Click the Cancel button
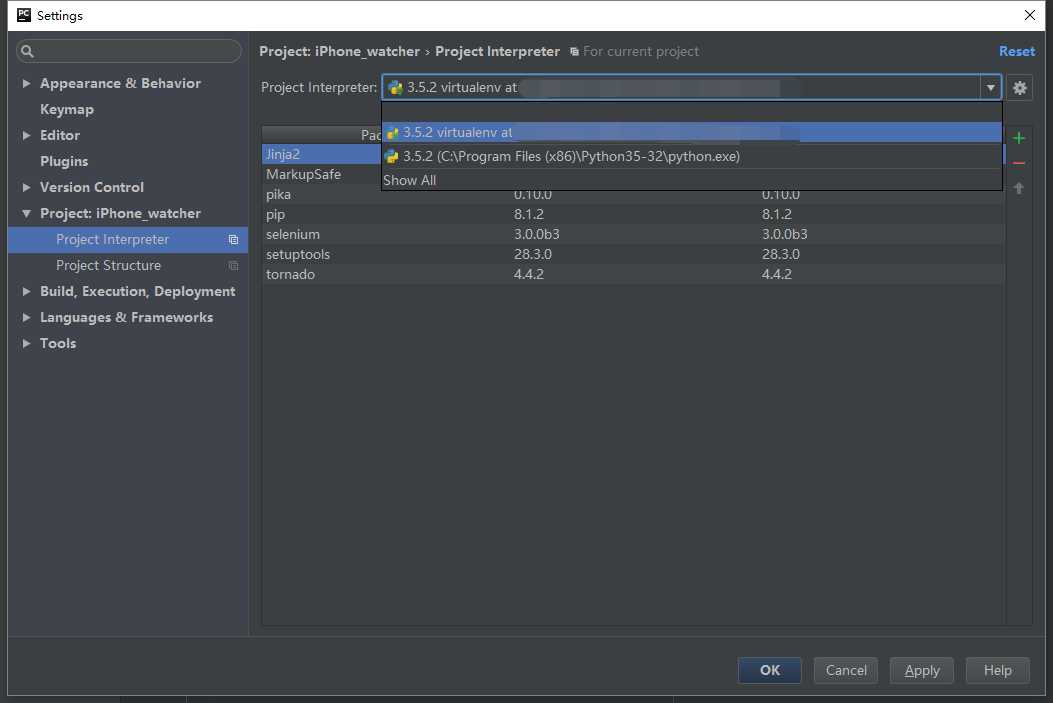This screenshot has width=1053, height=703. [845, 670]
